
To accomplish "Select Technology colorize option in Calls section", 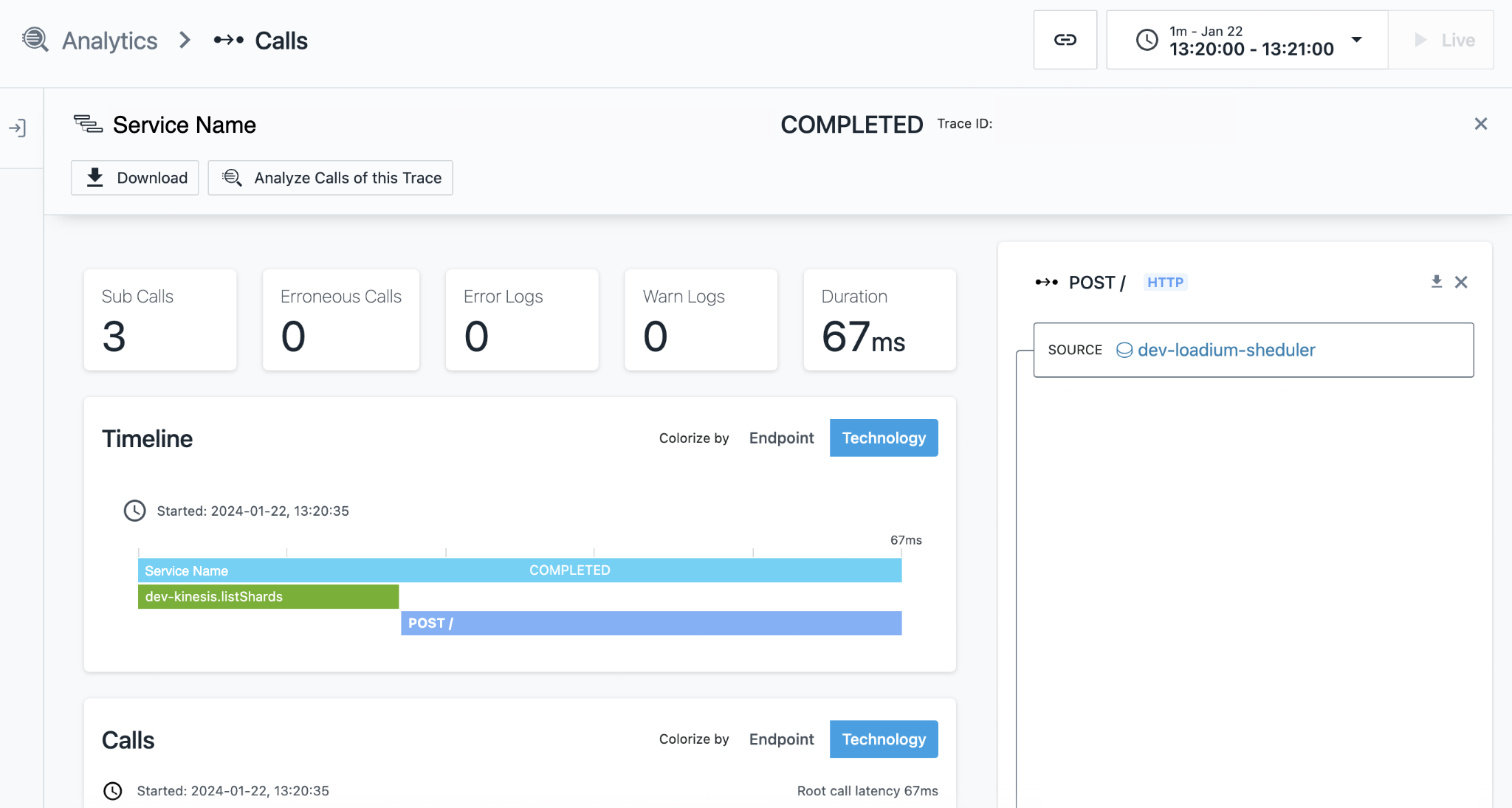I will click(883, 739).
